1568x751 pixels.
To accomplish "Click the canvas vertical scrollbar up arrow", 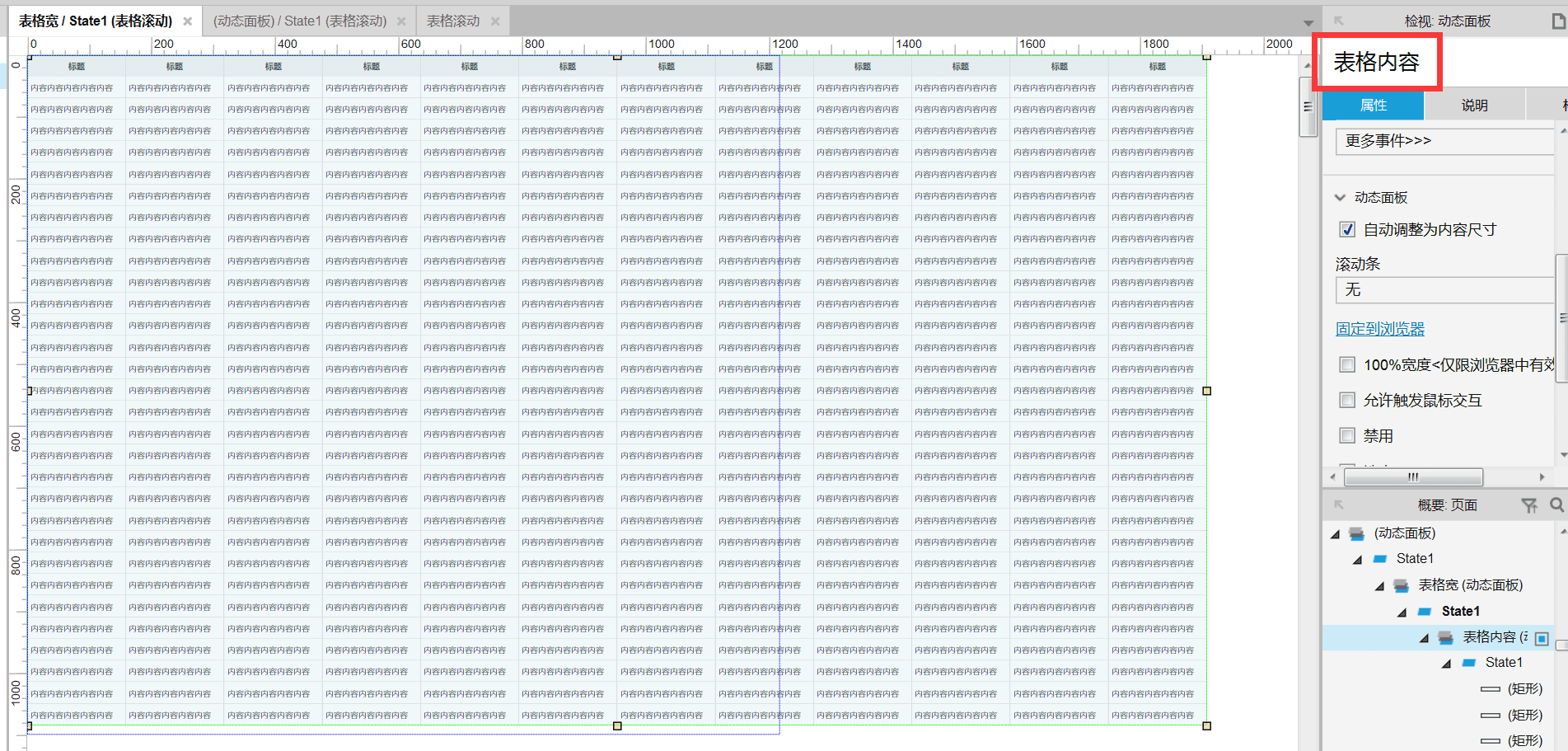I will 1308,65.
